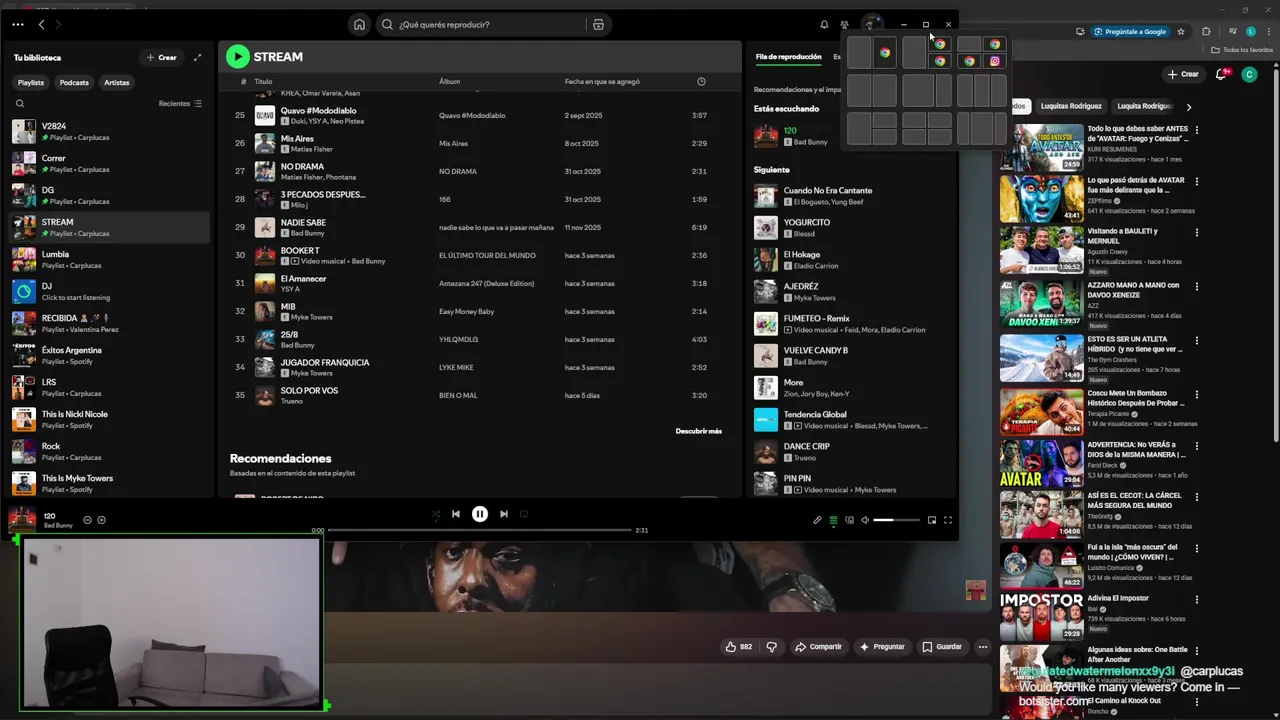Hide 120 with the minus circle icon
Viewport: 1280px width, 720px height.
tap(87, 520)
